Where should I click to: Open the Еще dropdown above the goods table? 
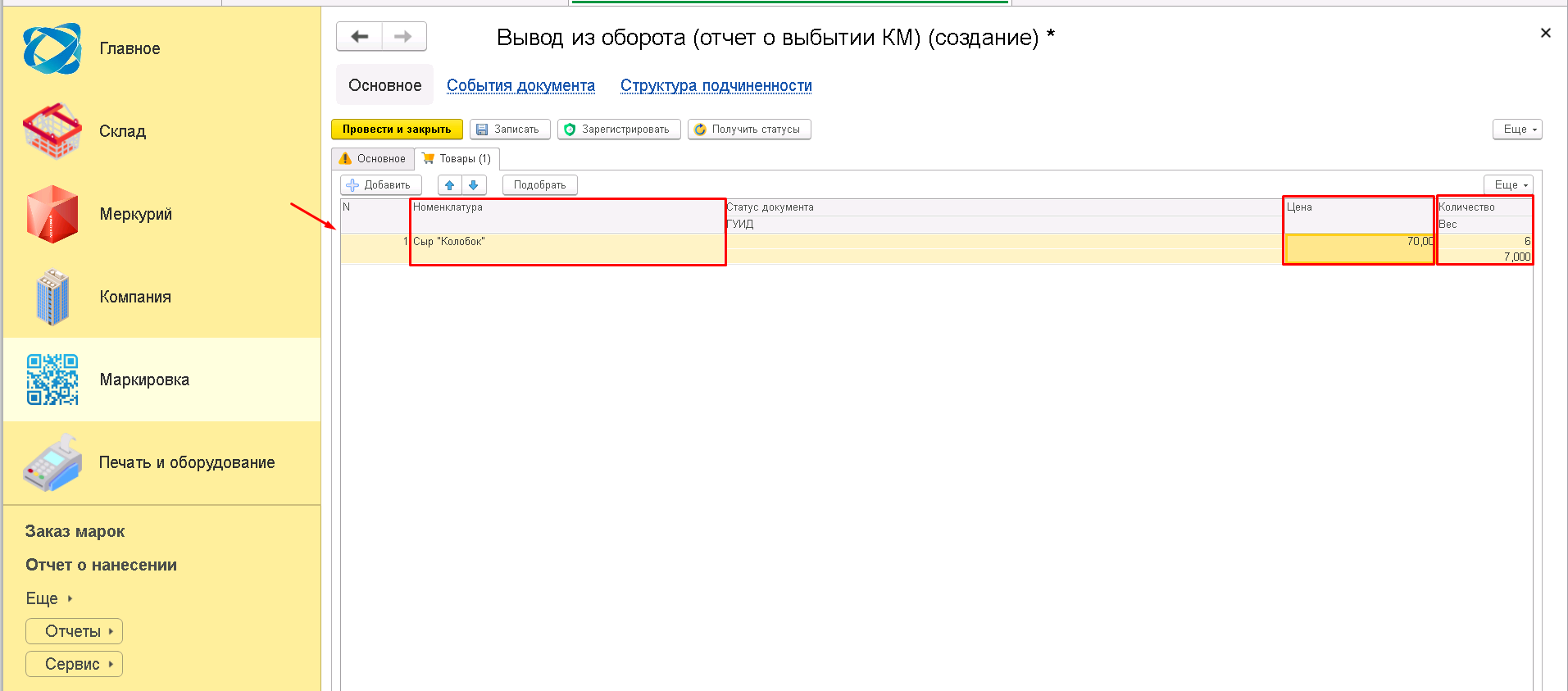[x=1508, y=185]
